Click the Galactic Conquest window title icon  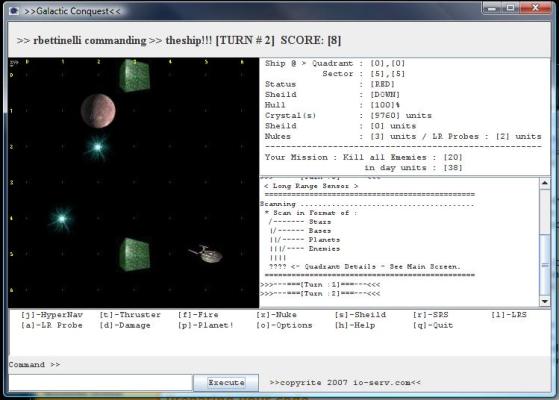[x=14, y=11]
